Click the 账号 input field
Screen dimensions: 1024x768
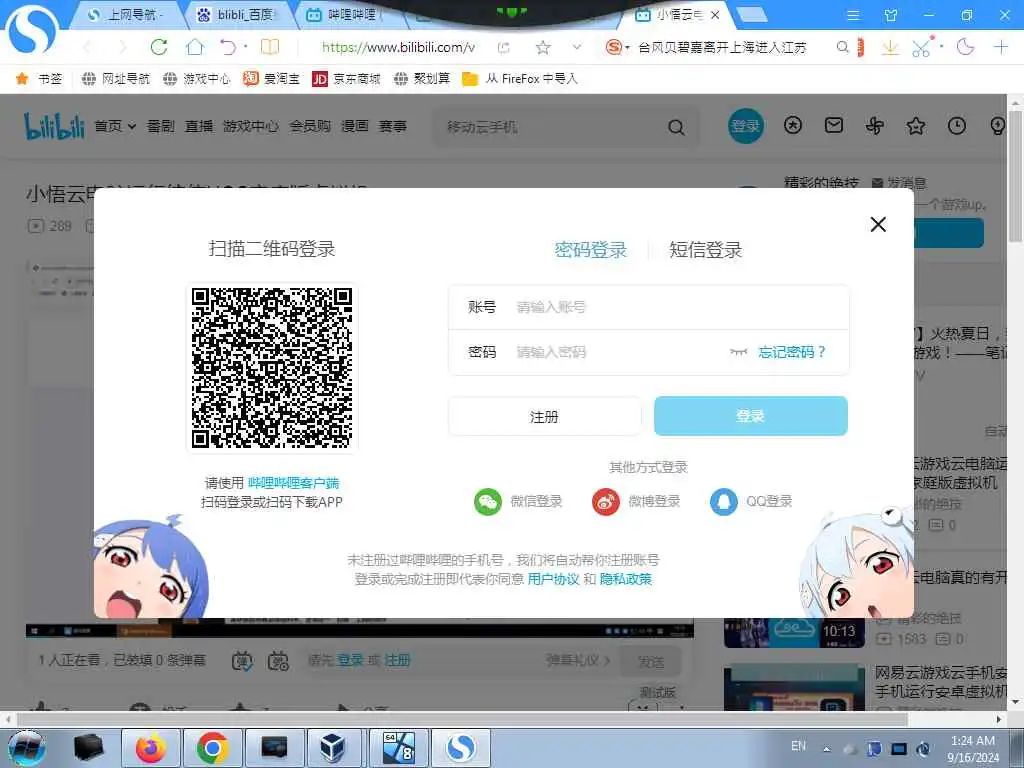coord(648,307)
